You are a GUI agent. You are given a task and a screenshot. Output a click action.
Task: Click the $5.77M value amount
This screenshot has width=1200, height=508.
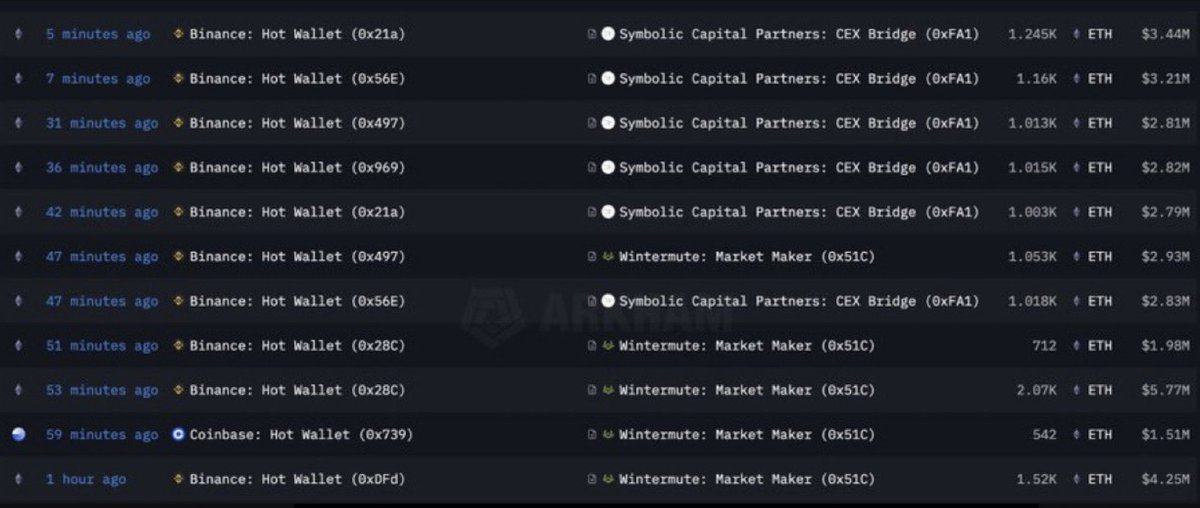click(x=1165, y=390)
